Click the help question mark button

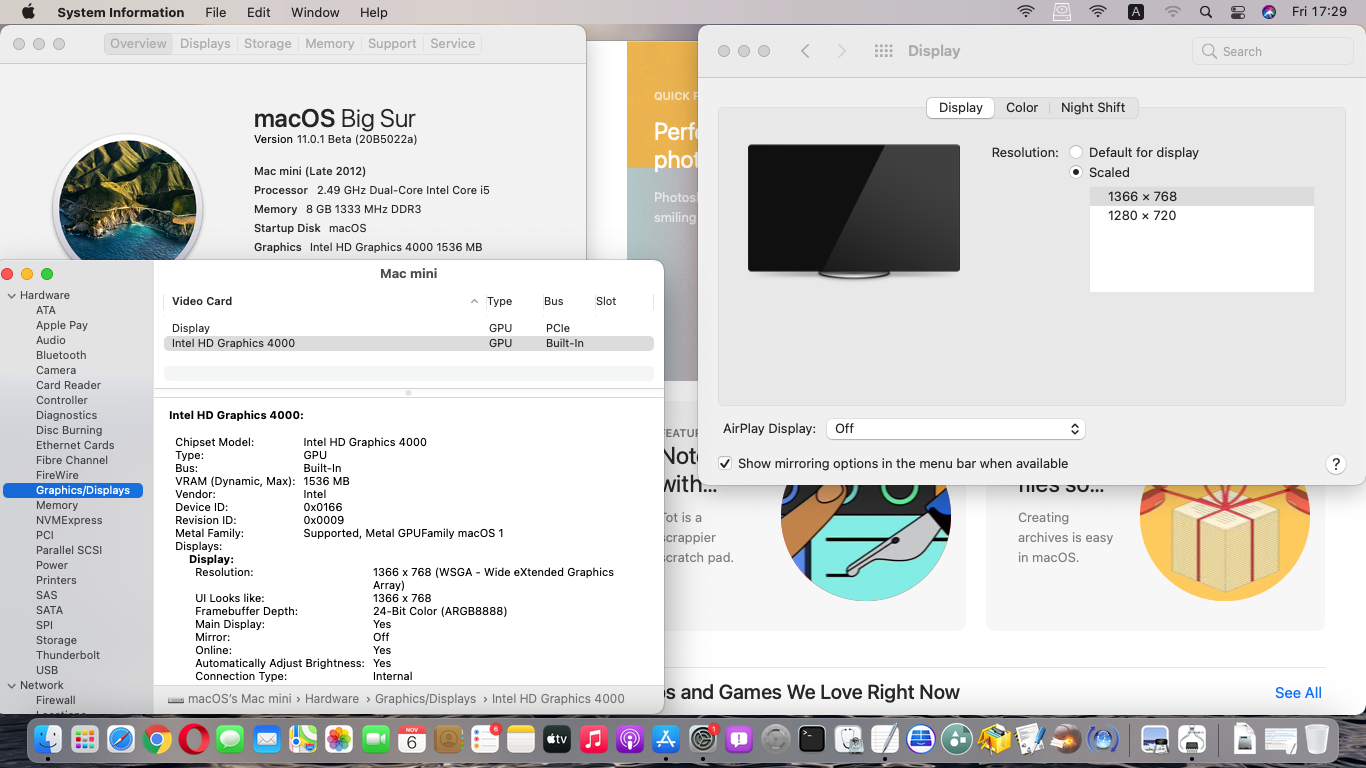click(1335, 464)
